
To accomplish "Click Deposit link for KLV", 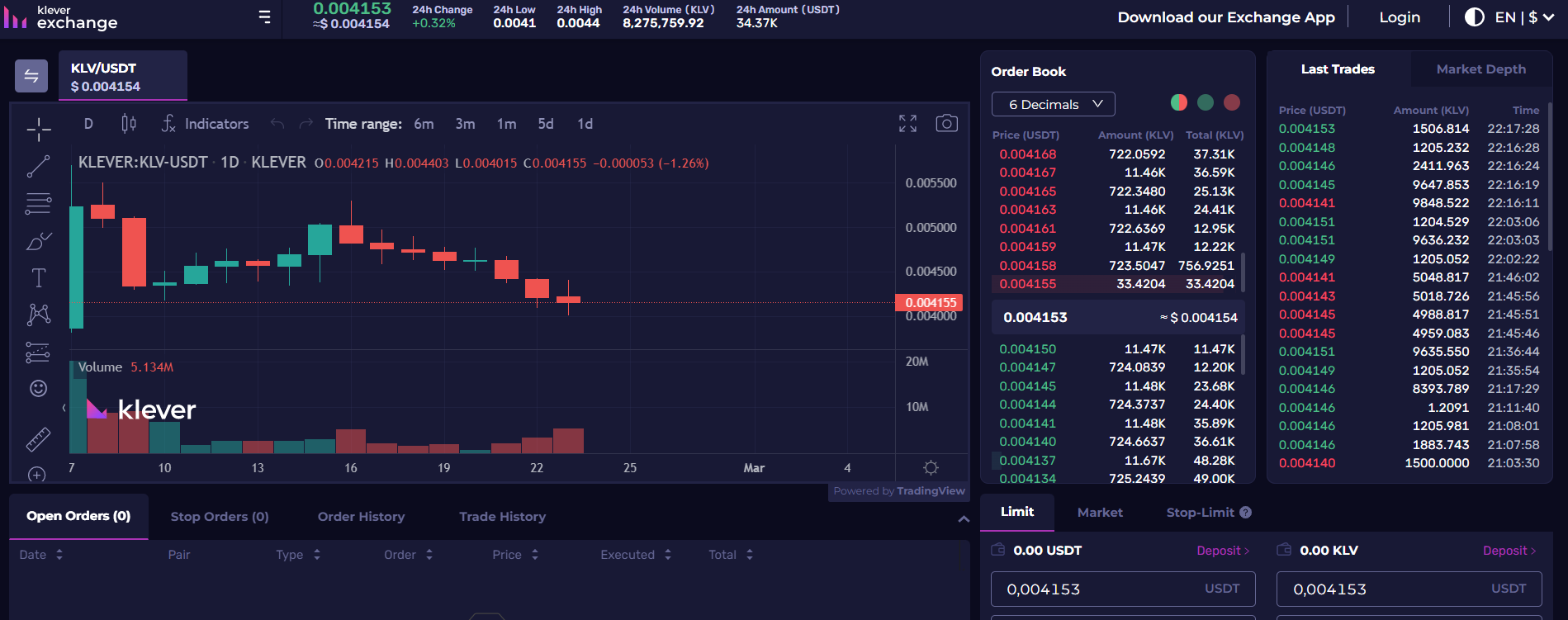I will (1509, 551).
